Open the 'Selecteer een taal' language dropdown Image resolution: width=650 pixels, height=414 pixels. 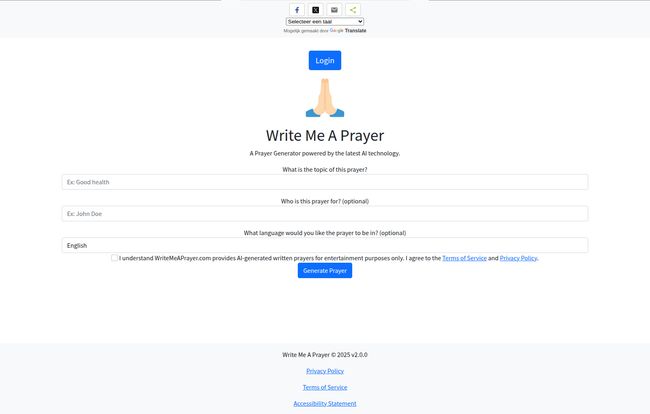coord(325,22)
